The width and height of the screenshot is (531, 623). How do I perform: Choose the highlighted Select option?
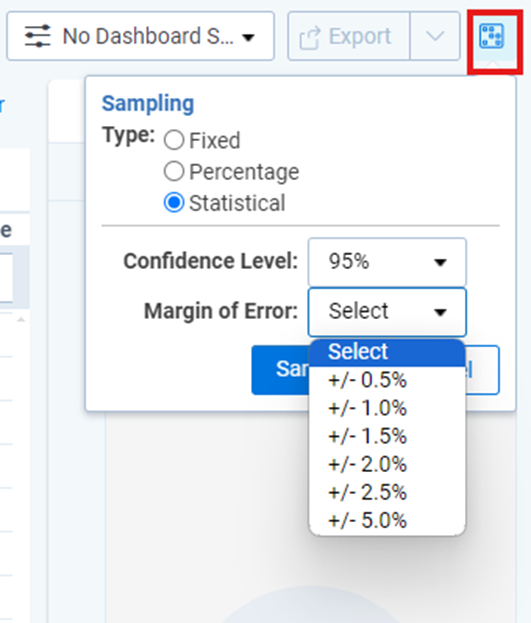(387, 352)
